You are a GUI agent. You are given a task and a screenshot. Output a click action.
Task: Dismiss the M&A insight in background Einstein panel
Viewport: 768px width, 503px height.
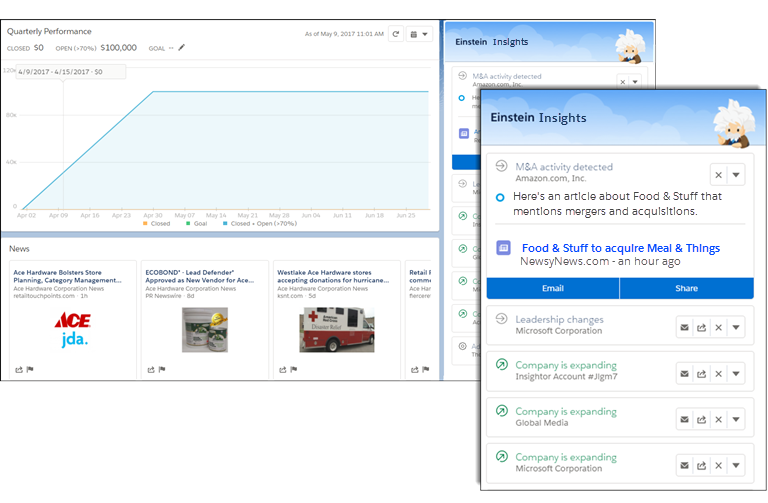[x=623, y=82]
